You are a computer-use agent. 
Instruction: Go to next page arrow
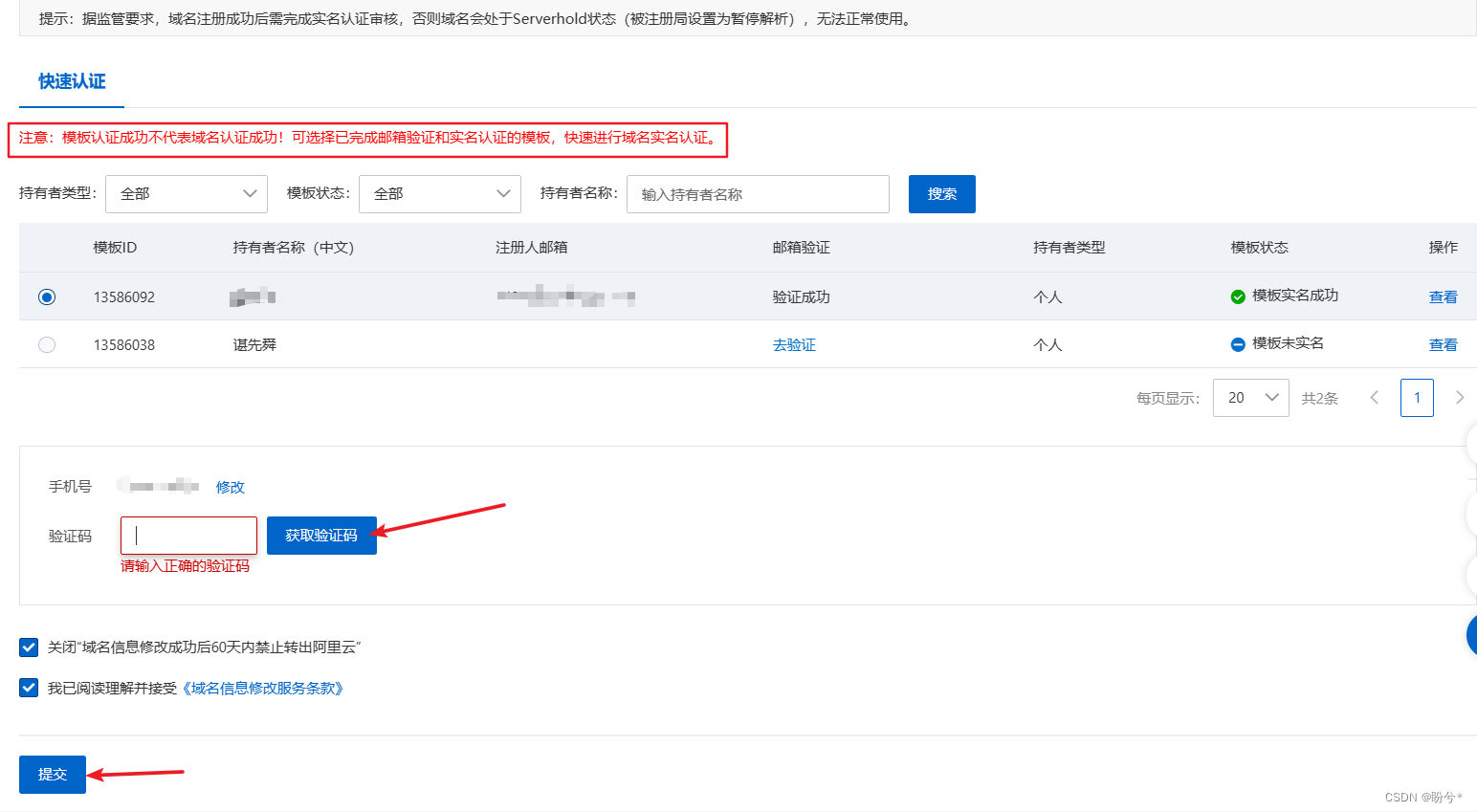click(1460, 398)
